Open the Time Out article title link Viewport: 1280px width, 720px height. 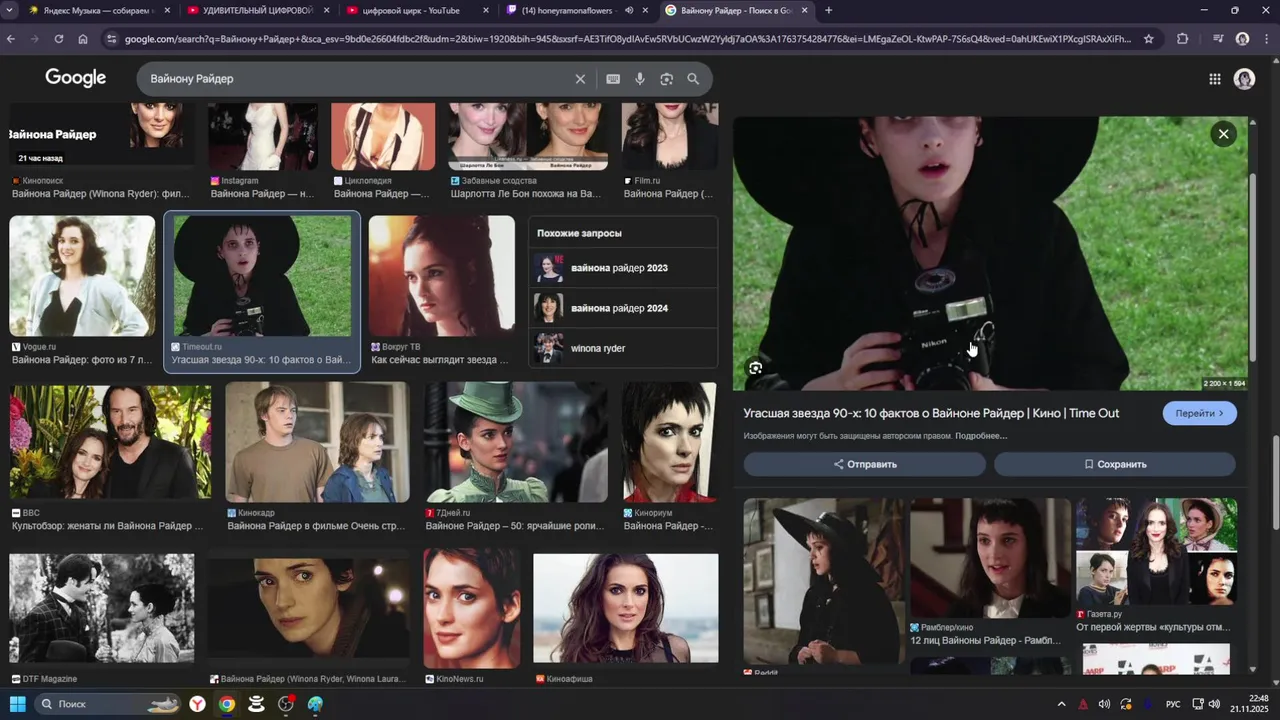[x=931, y=413]
